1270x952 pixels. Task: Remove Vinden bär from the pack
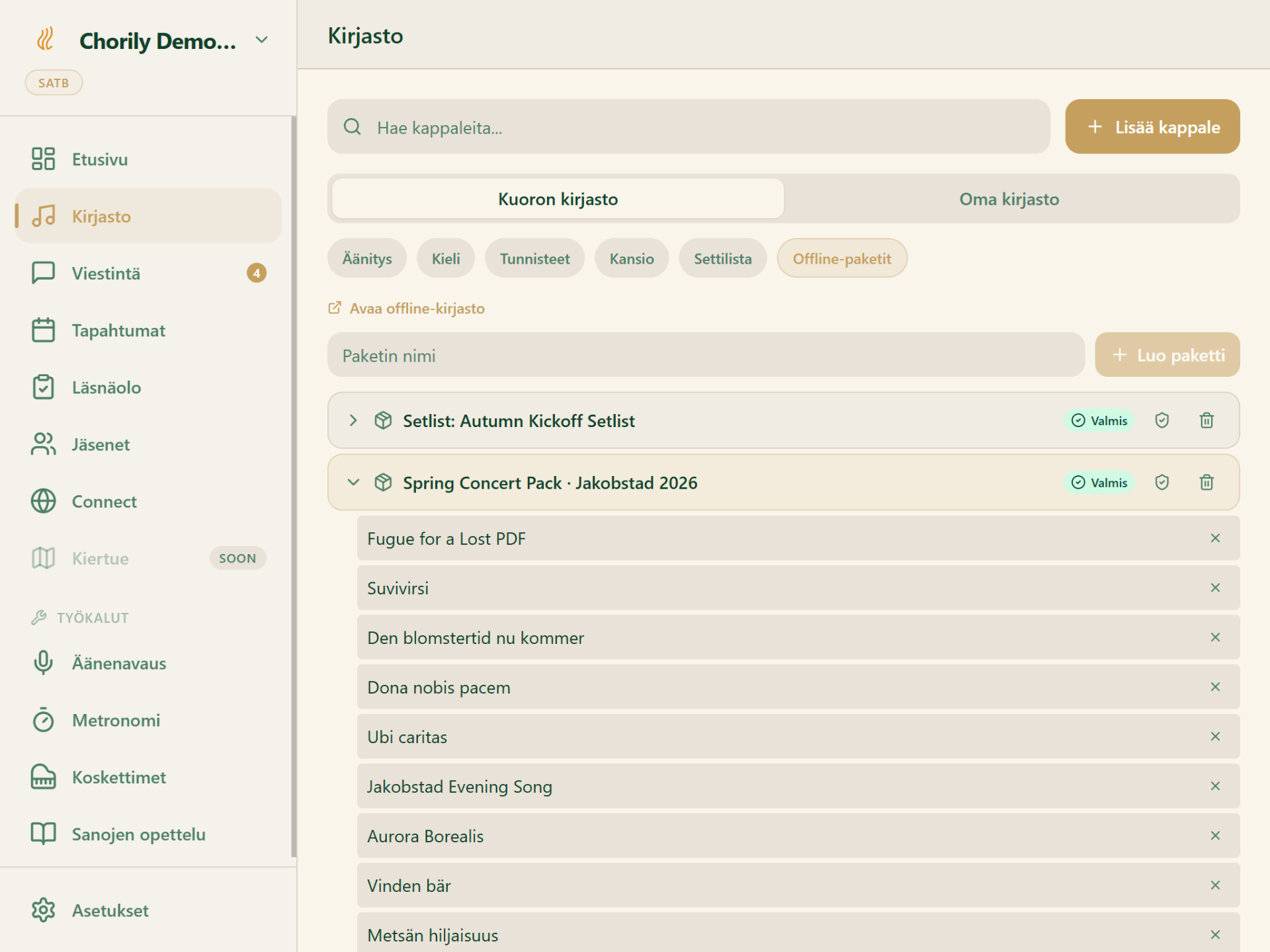pos(1215,885)
